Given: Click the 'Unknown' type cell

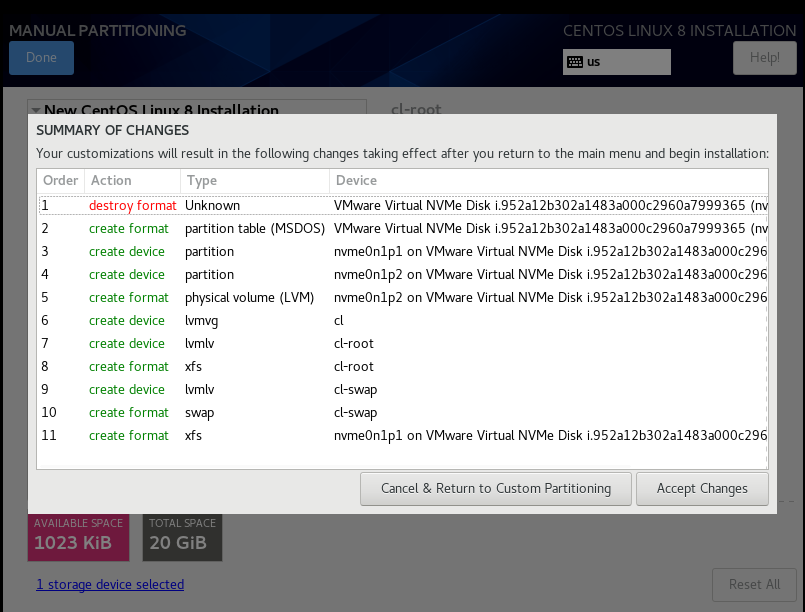Looking at the screenshot, I should (x=213, y=205).
